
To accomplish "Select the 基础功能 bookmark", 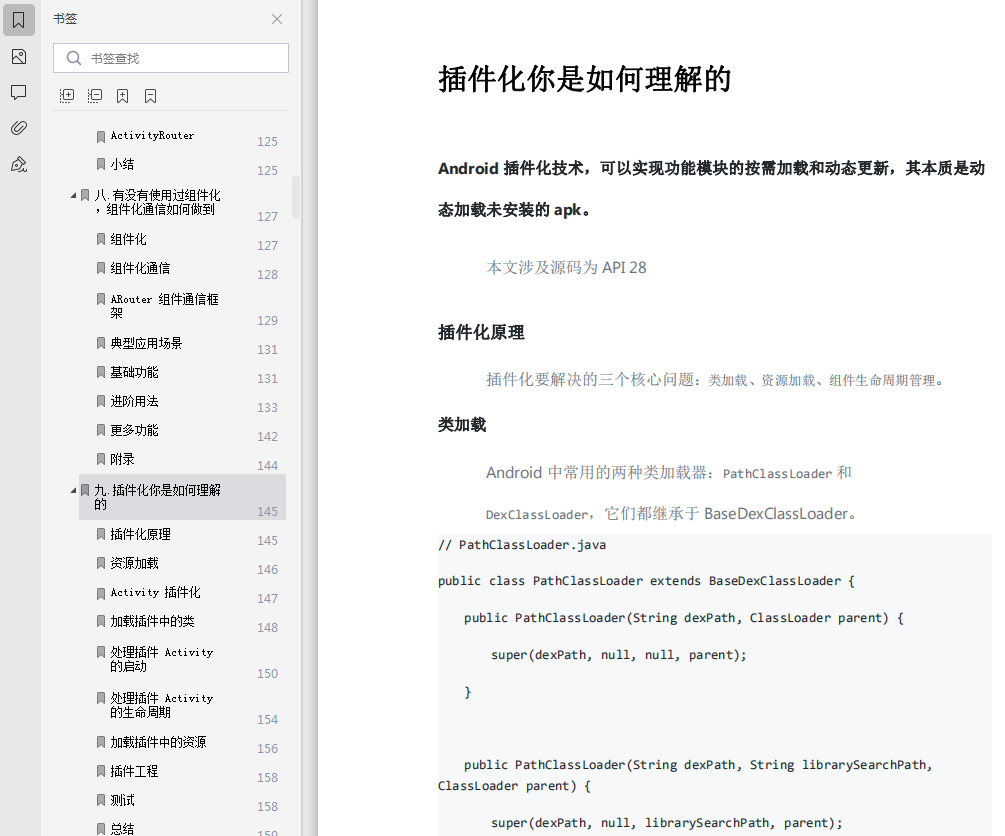I will (x=134, y=372).
